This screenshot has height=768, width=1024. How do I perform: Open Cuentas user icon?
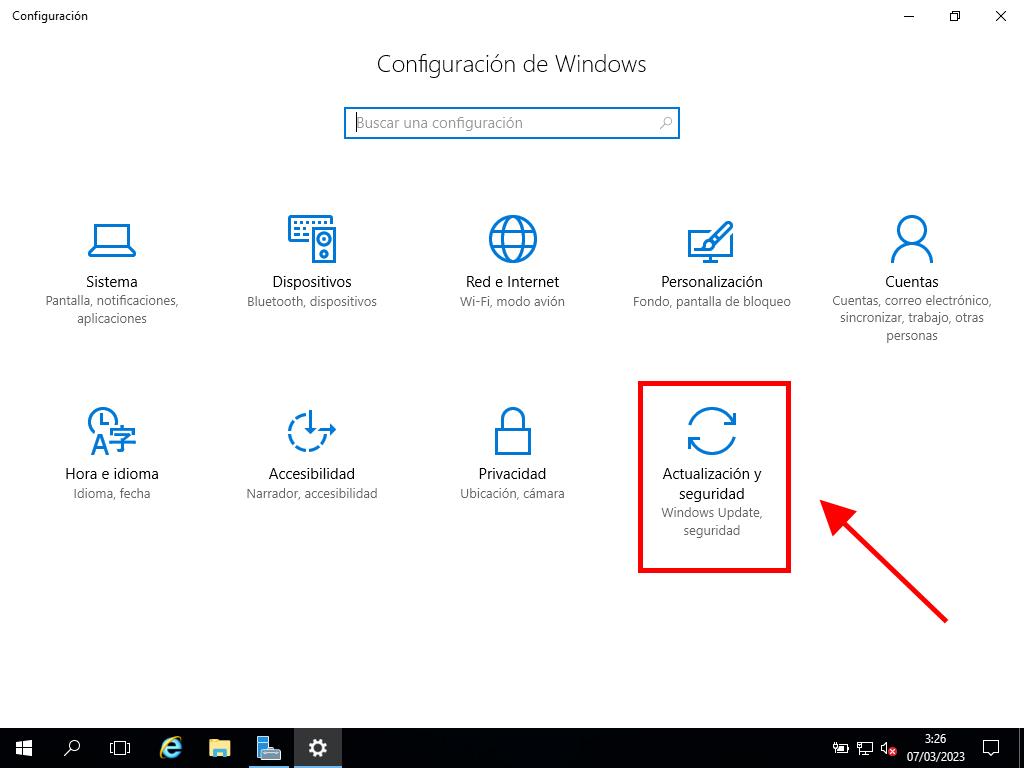pyautogui.click(x=911, y=240)
